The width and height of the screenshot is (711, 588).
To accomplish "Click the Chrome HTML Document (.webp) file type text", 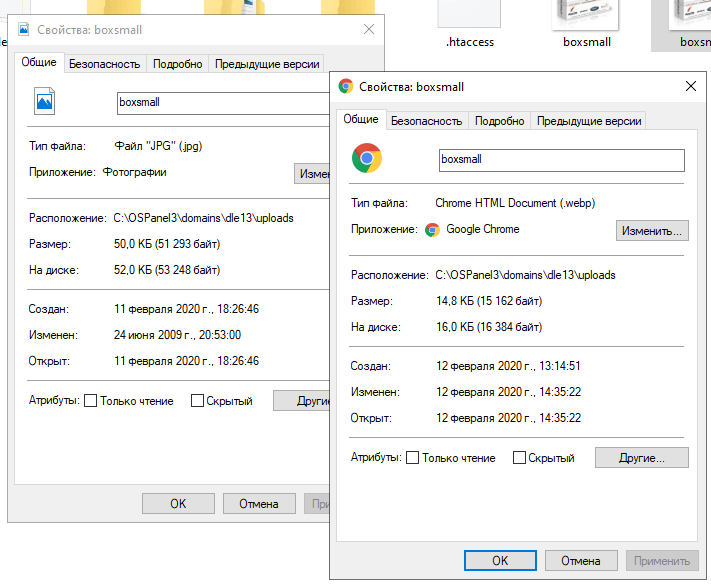I will (x=515, y=203).
